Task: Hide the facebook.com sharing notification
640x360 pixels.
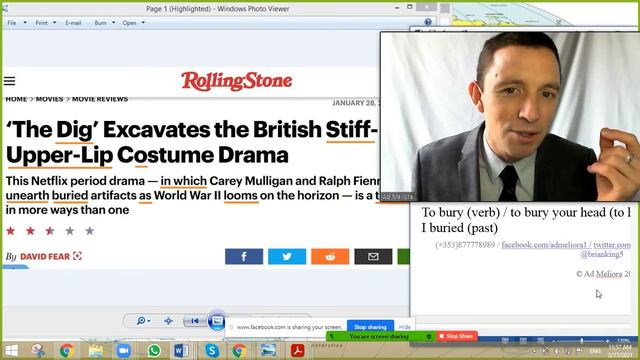Action: 404,327
